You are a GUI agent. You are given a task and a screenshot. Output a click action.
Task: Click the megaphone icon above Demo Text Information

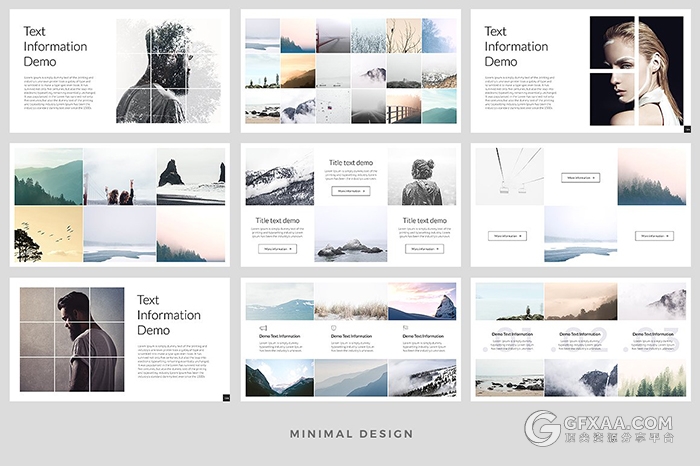pyautogui.click(x=263, y=327)
